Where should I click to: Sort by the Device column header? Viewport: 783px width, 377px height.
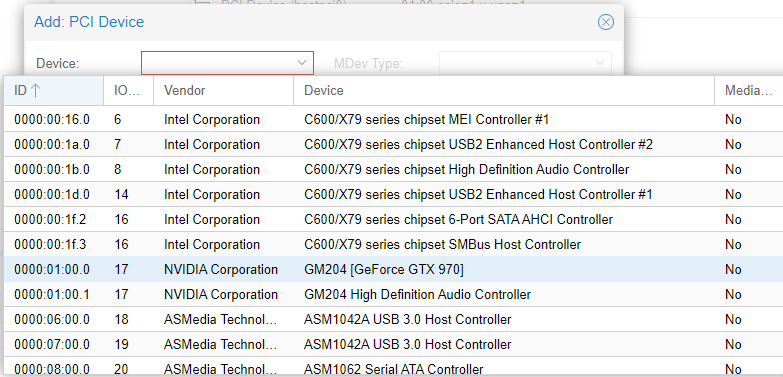click(504, 90)
